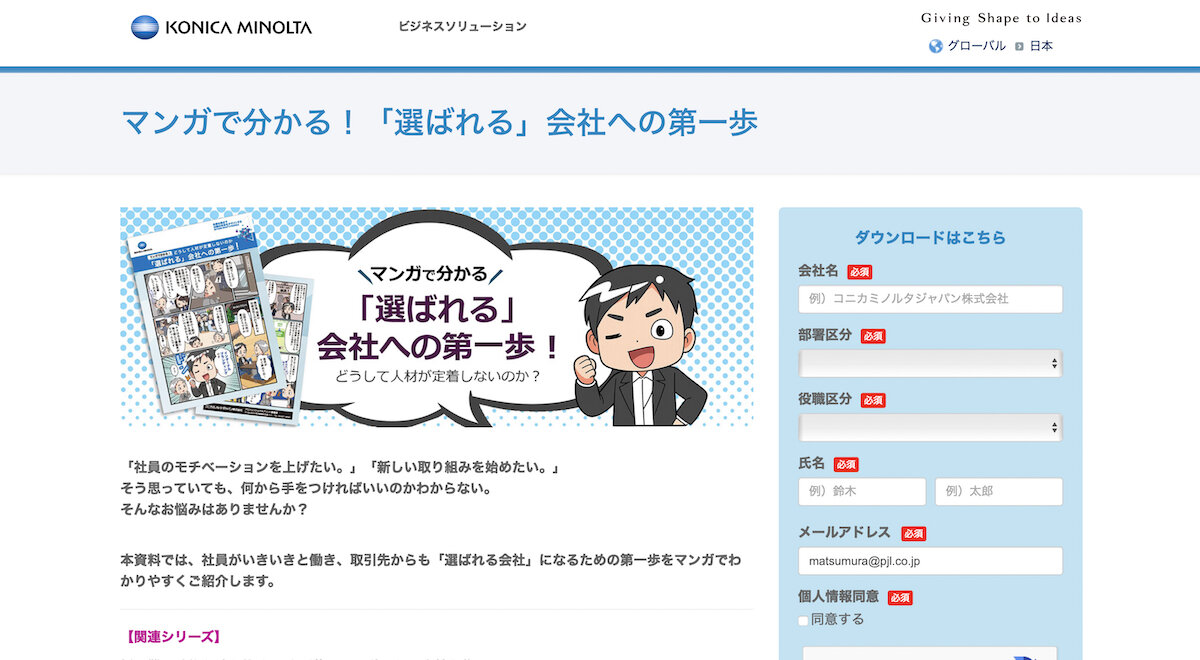Click the small arrow icon beside 日本
The width and height of the screenshot is (1200, 660).
pos(1019,46)
